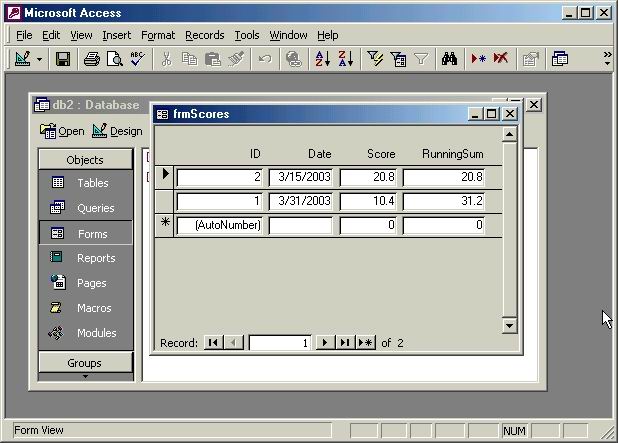Go to last record navigation button
The height and width of the screenshot is (443, 618).
[345, 343]
